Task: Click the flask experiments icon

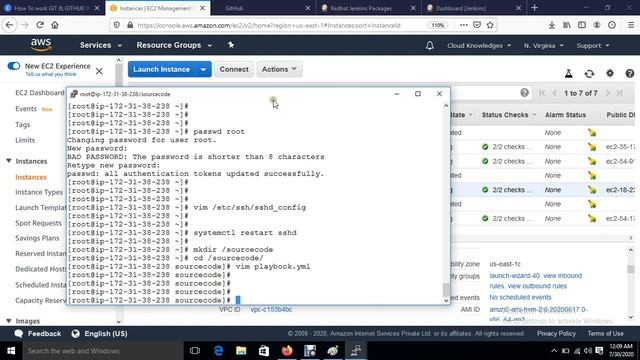Action: tap(568, 73)
